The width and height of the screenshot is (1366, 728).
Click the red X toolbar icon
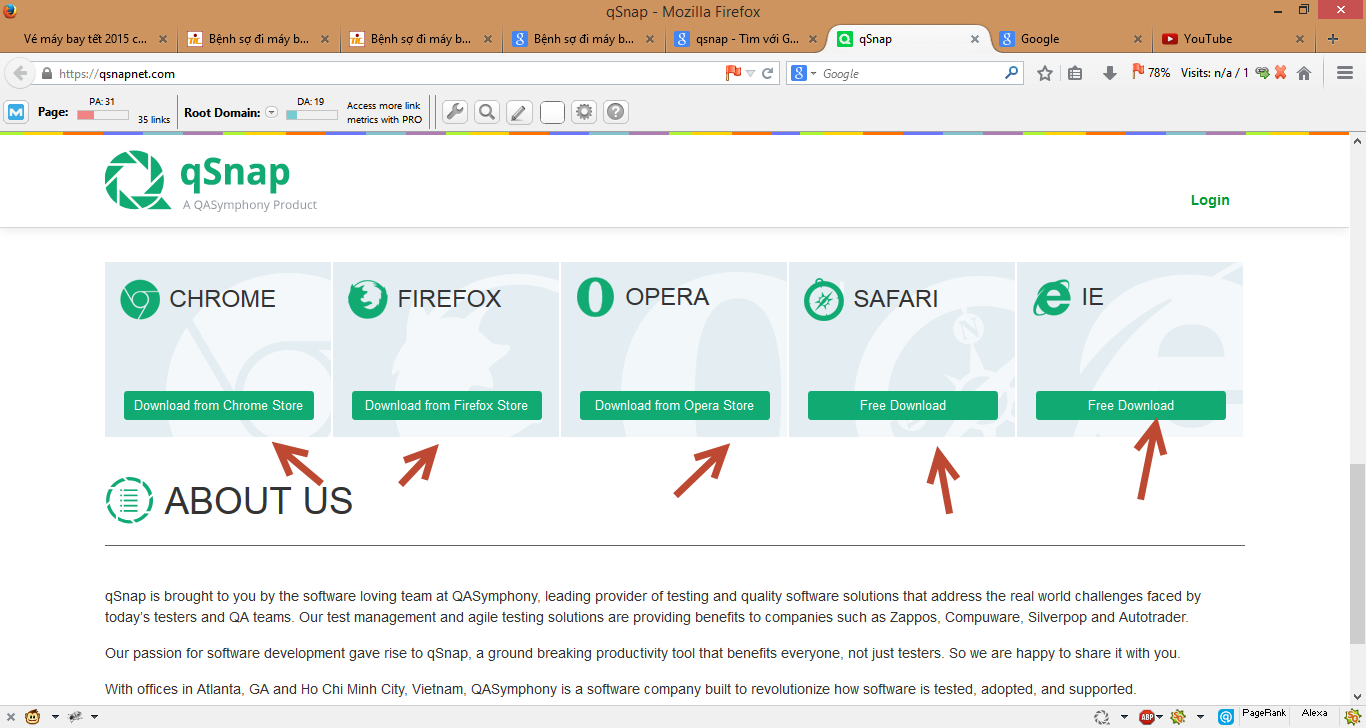(1280, 73)
